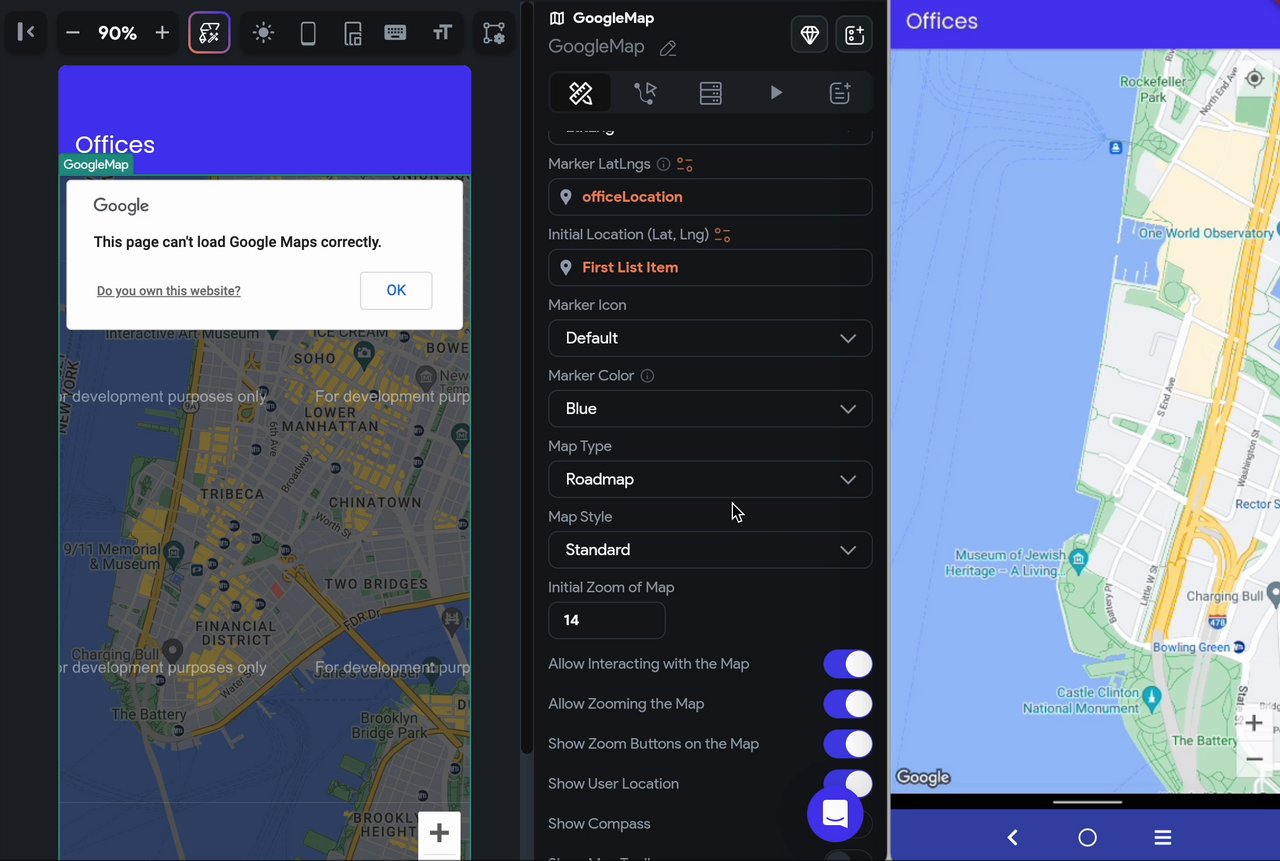This screenshot has width=1280, height=861.
Task: Click the add component icon button
Action: (x=854, y=35)
